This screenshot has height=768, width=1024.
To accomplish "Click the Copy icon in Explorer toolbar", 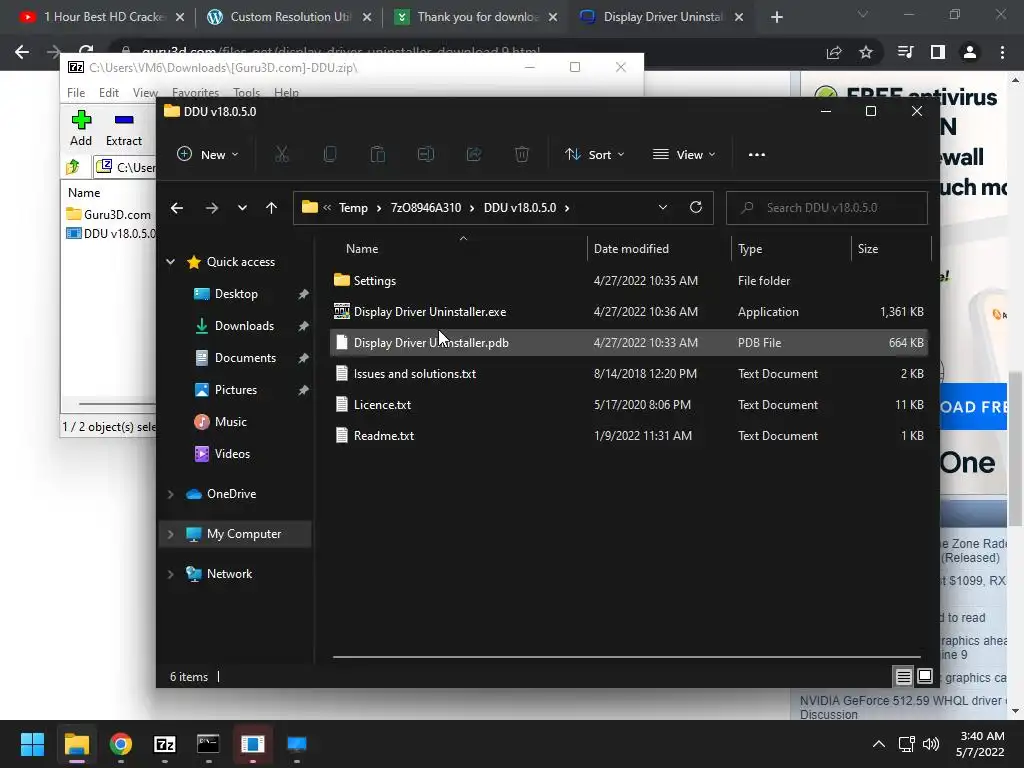I will click(330, 154).
